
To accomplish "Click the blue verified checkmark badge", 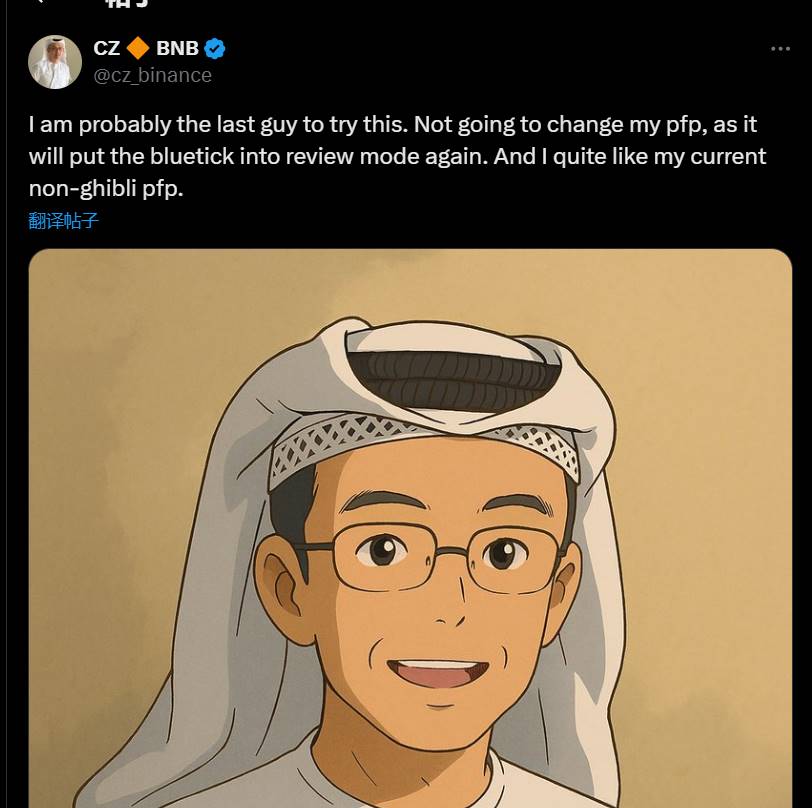I will (x=215, y=49).
